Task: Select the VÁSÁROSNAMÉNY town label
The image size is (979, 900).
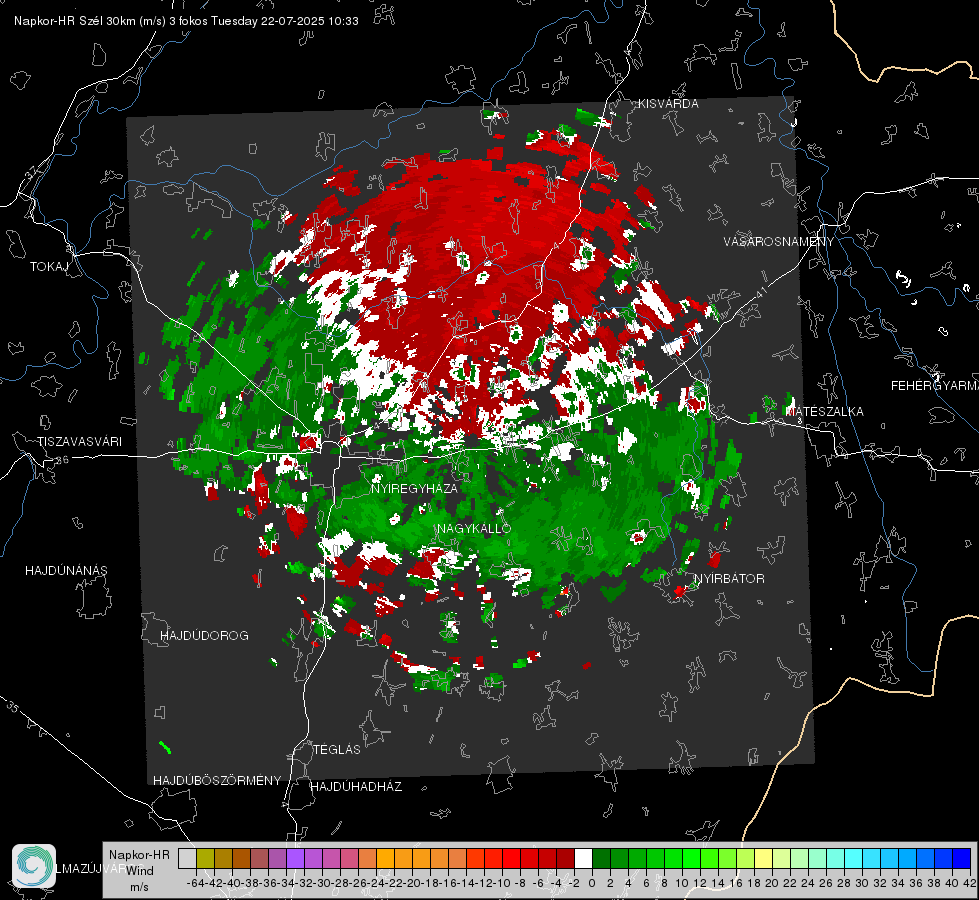Action: pos(779,242)
